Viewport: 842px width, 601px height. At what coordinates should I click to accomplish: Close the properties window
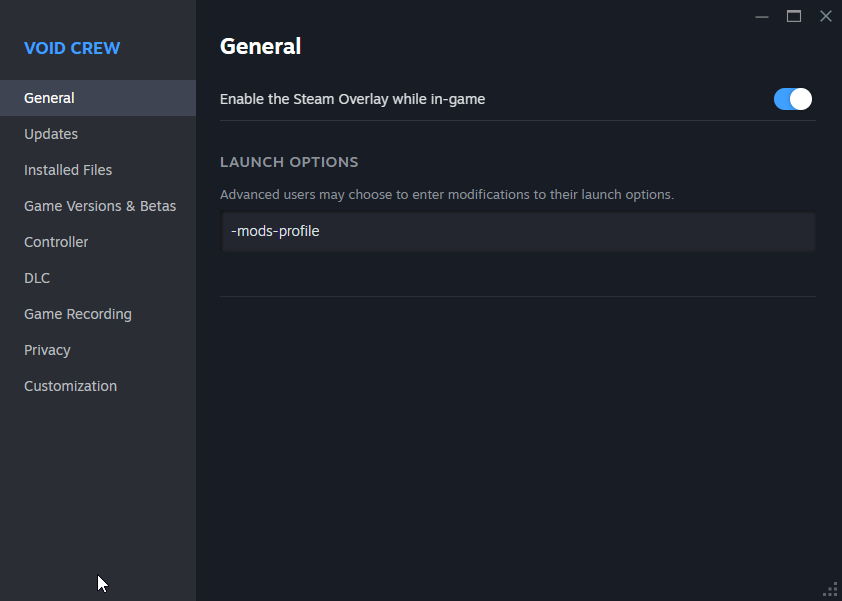point(825,16)
